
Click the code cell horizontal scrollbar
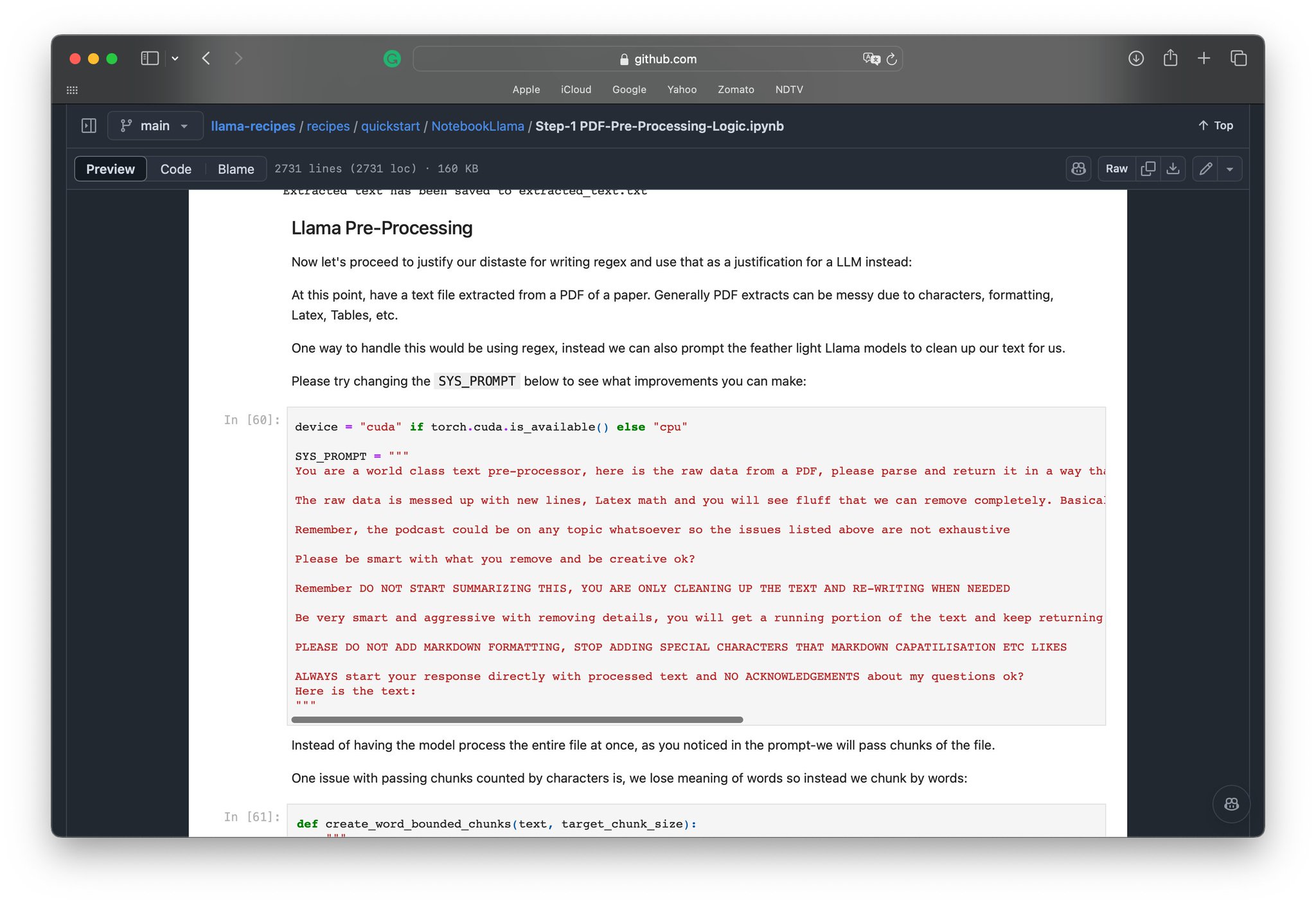[517, 720]
